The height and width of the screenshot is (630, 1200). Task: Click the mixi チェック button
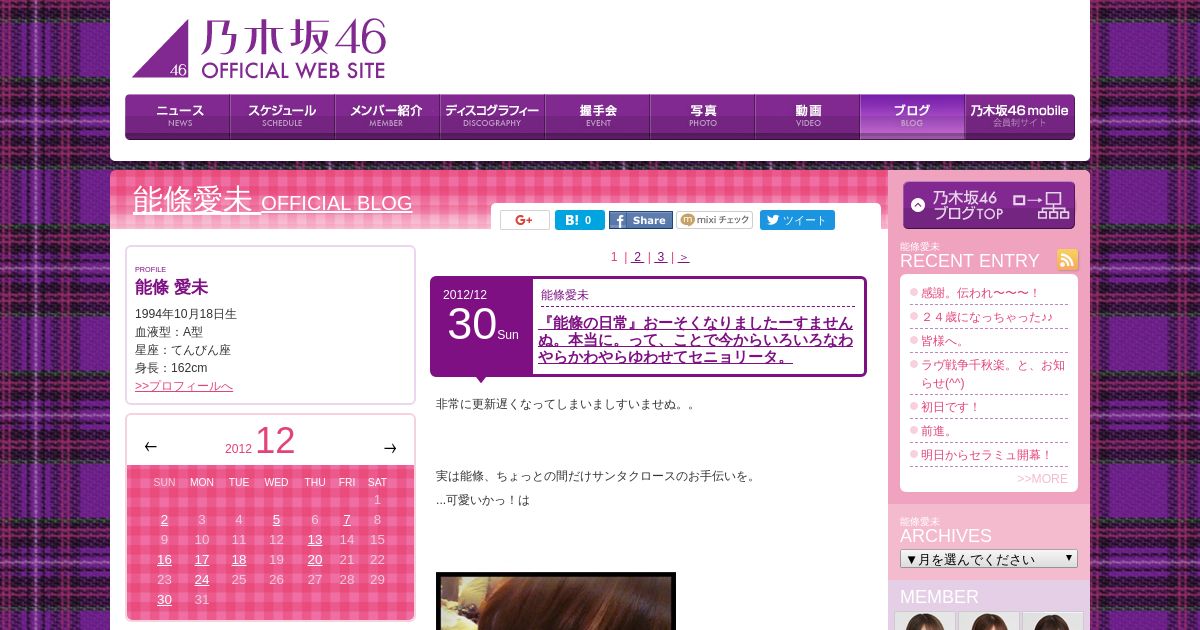(x=715, y=220)
